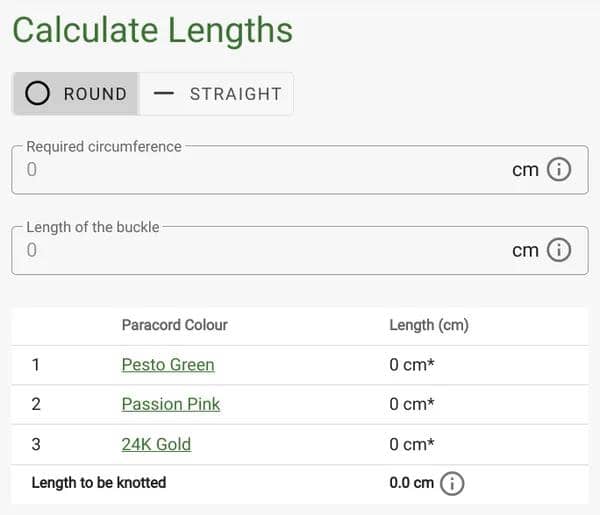Image resolution: width=600 pixels, height=515 pixels.
Task: Open the Pesto Green paracord link
Action: point(168,365)
